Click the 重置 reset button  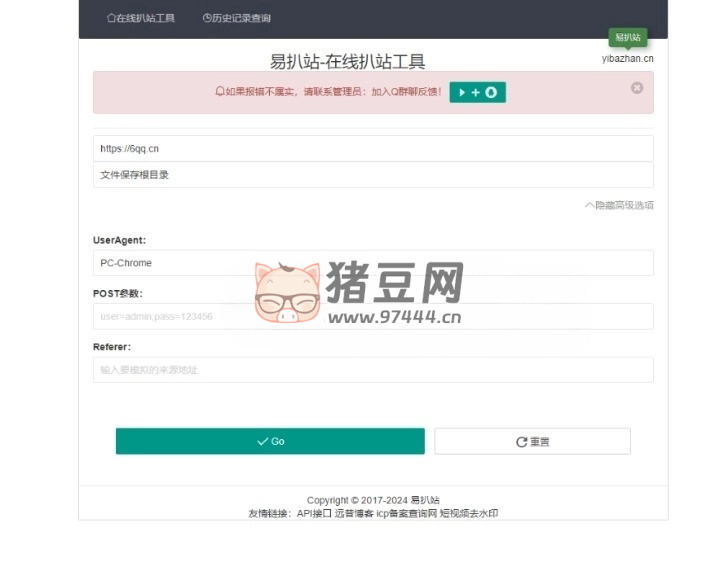[532, 441]
